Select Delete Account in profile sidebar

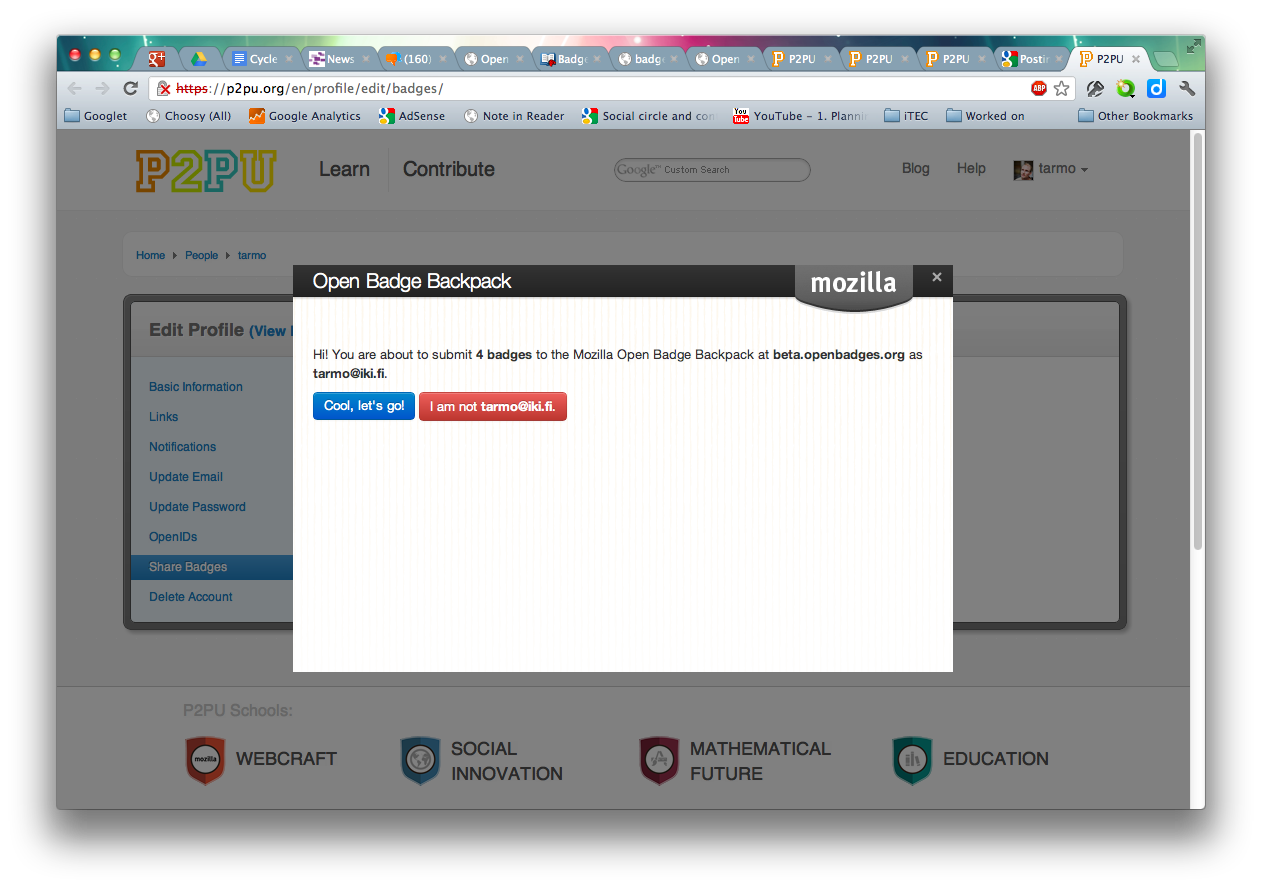191,597
